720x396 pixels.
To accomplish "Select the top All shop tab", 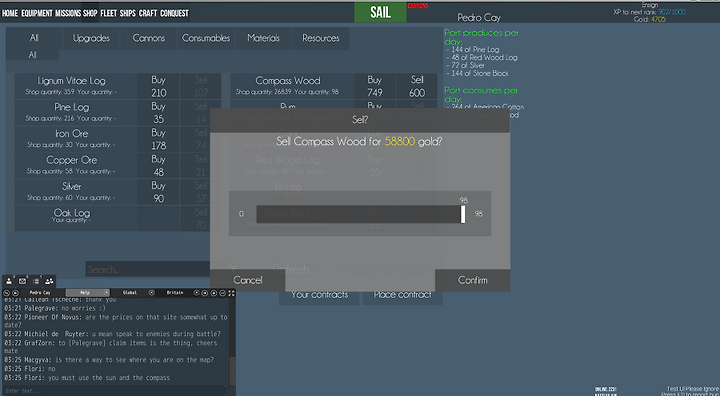I will (x=34, y=38).
